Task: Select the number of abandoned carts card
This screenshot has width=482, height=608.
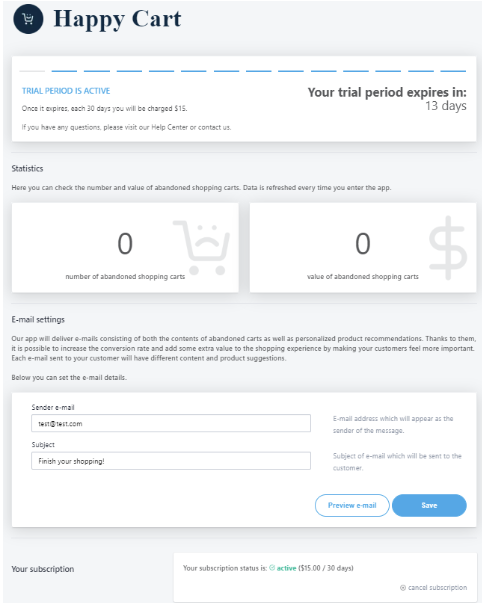Action: [x=125, y=247]
